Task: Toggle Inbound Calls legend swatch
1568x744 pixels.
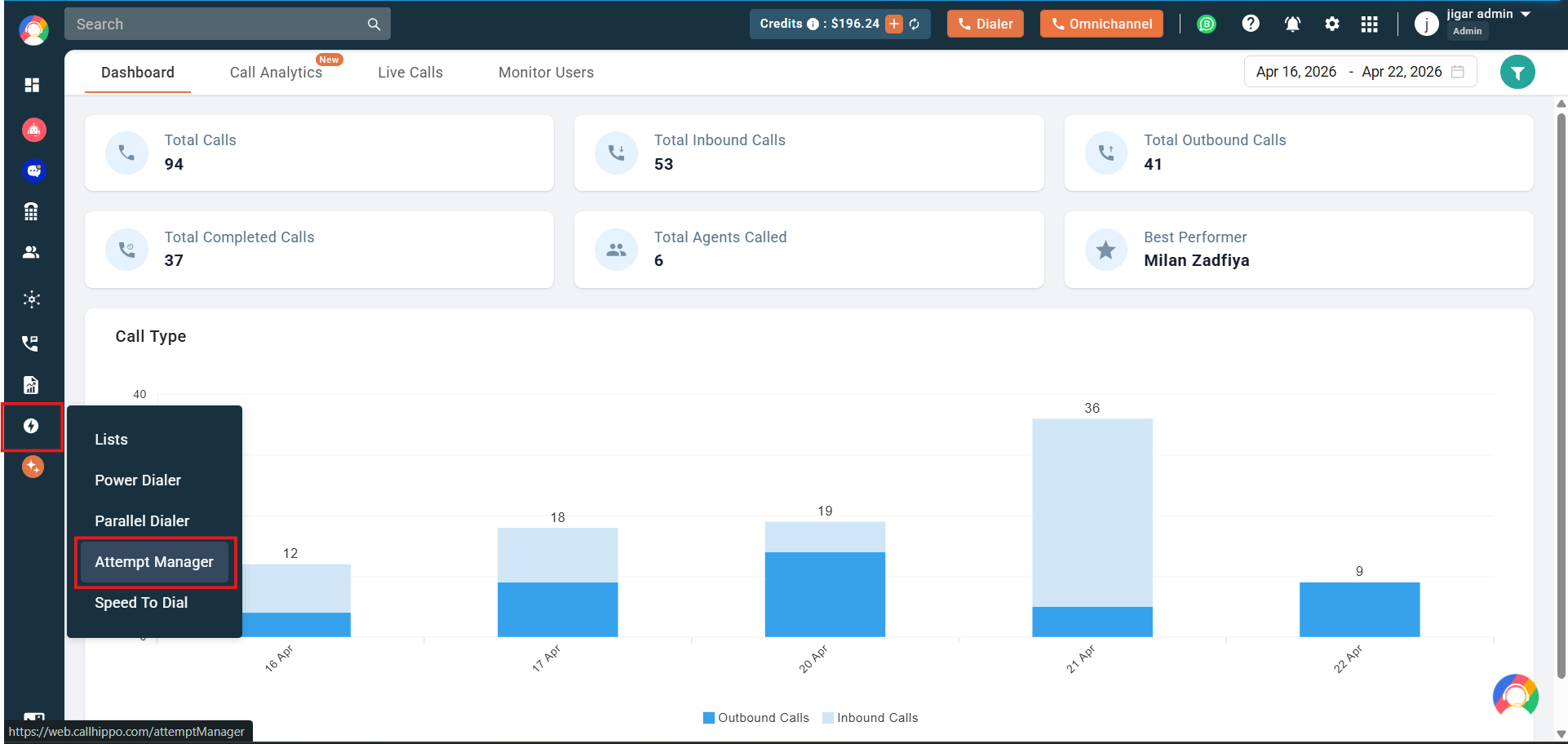Action: pos(828,718)
